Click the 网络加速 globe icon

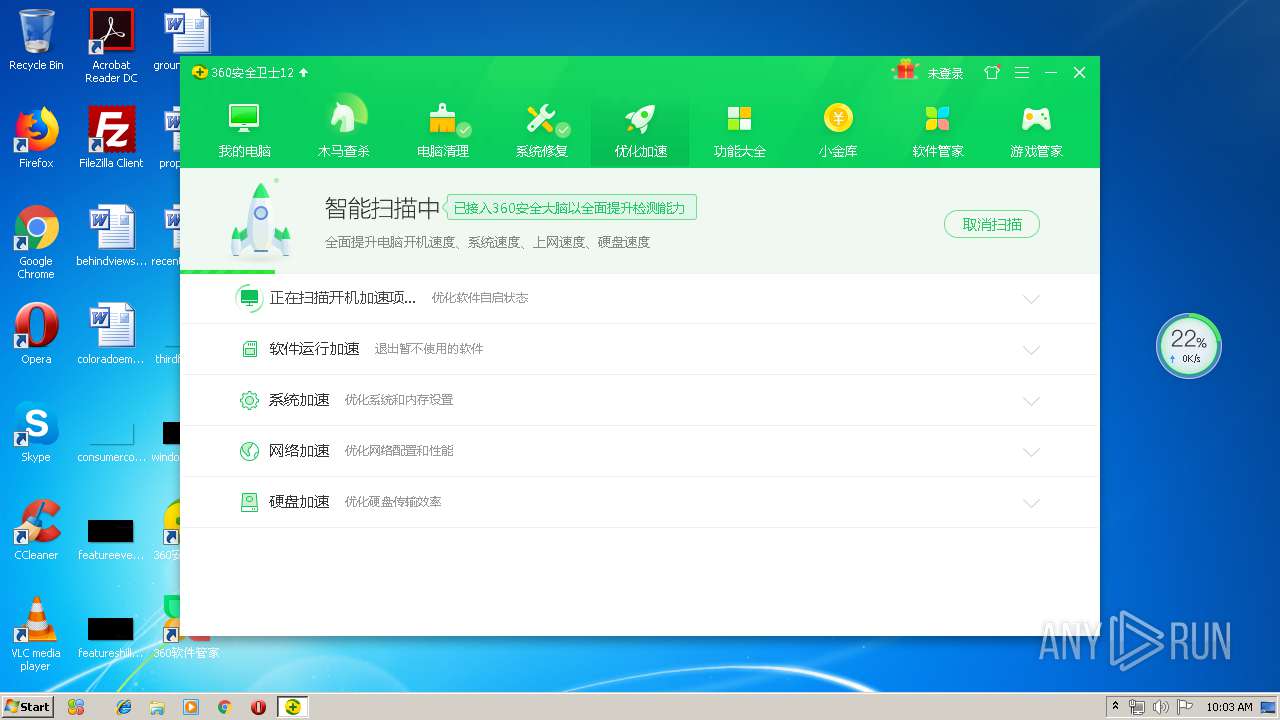coord(249,451)
